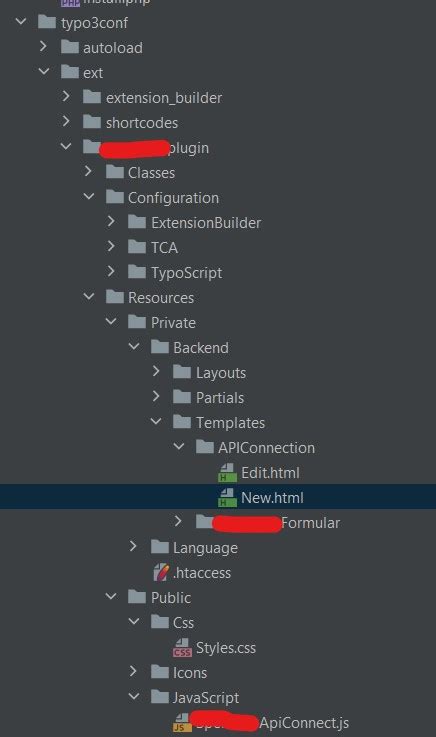The height and width of the screenshot is (737, 436).
Task: Expand the Classes folder
Action: click(x=88, y=172)
